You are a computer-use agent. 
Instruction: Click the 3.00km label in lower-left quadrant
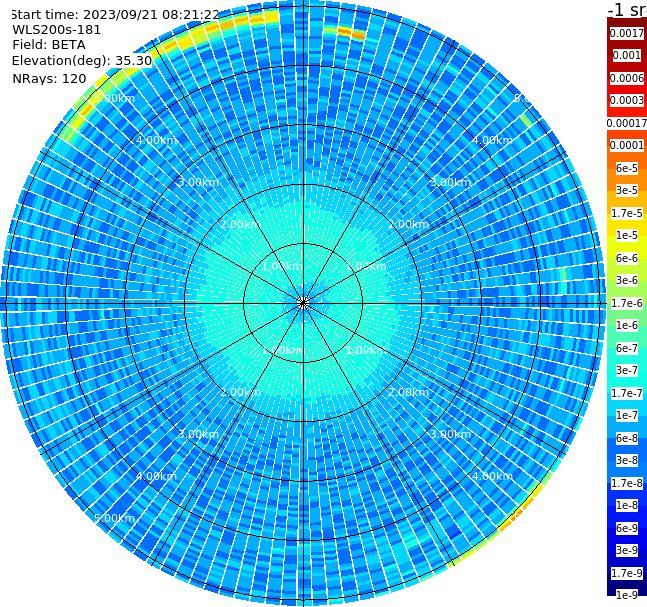198,434
